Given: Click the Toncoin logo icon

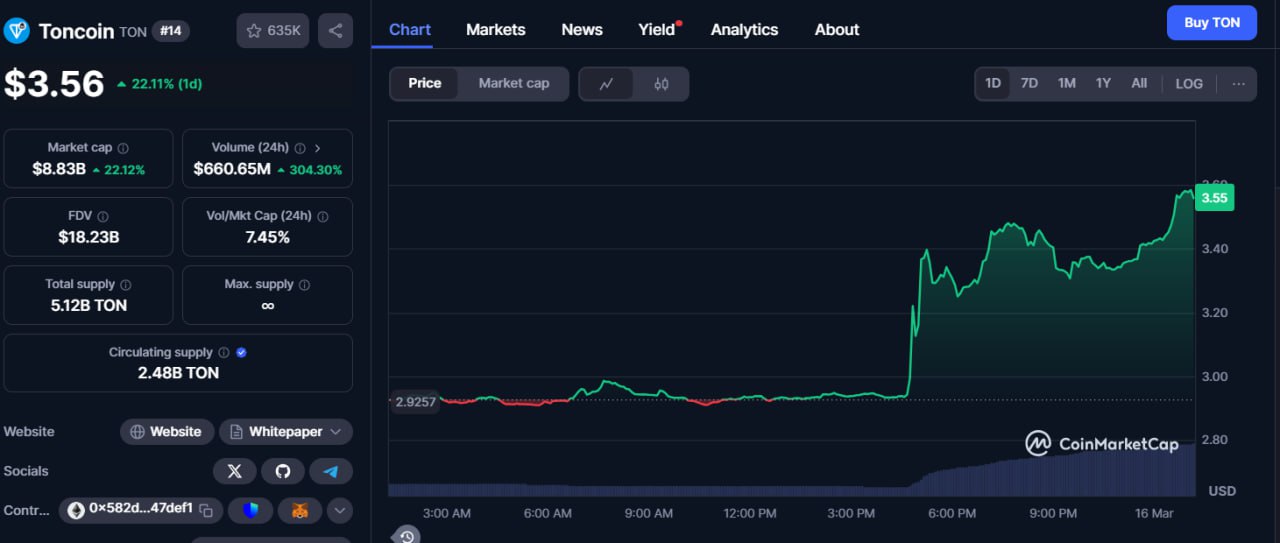Looking at the screenshot, I should click(17, 31).
